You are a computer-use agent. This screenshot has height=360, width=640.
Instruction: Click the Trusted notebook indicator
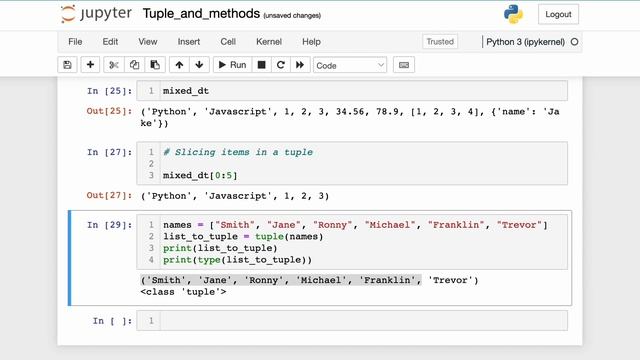coord(440,42)
